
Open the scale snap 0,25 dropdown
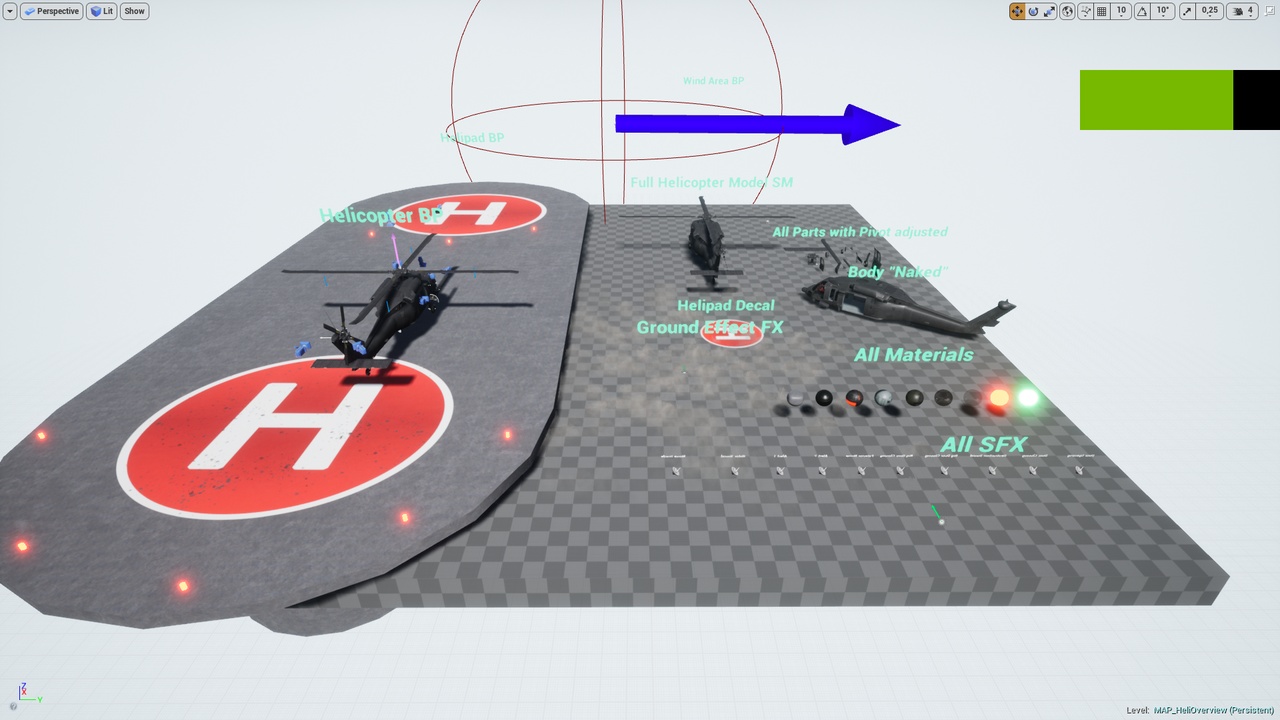click(x=1209, y=11)
